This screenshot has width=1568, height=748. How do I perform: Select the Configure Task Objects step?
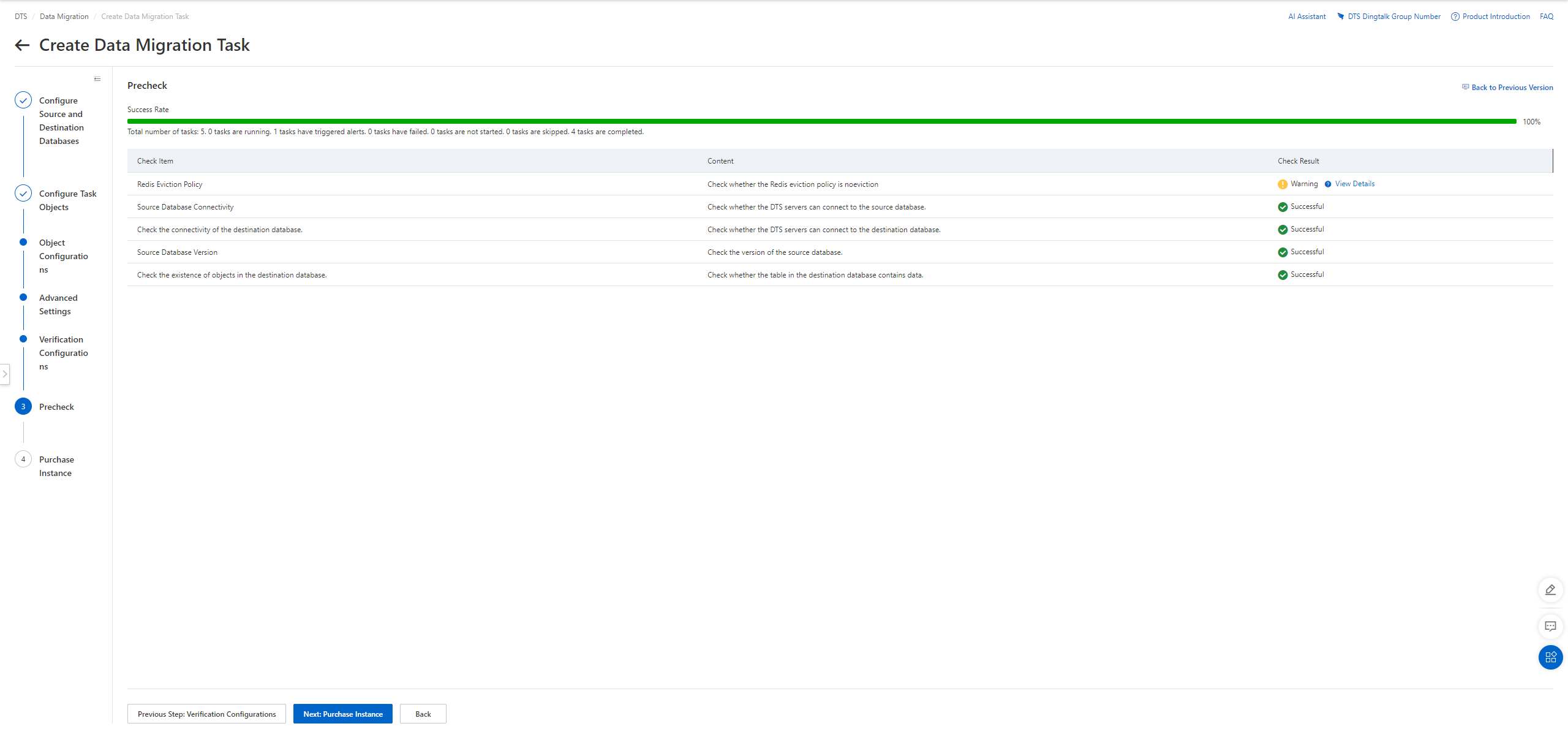click(x=67, y=200)
